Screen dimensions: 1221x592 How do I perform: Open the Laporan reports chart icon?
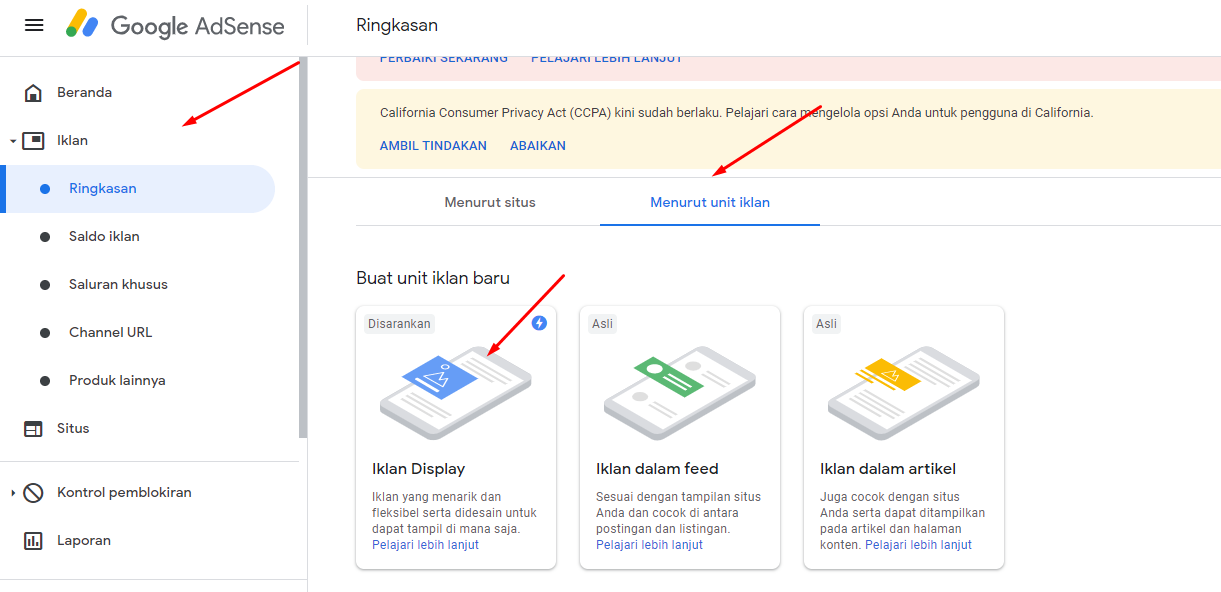click(33, 541)
